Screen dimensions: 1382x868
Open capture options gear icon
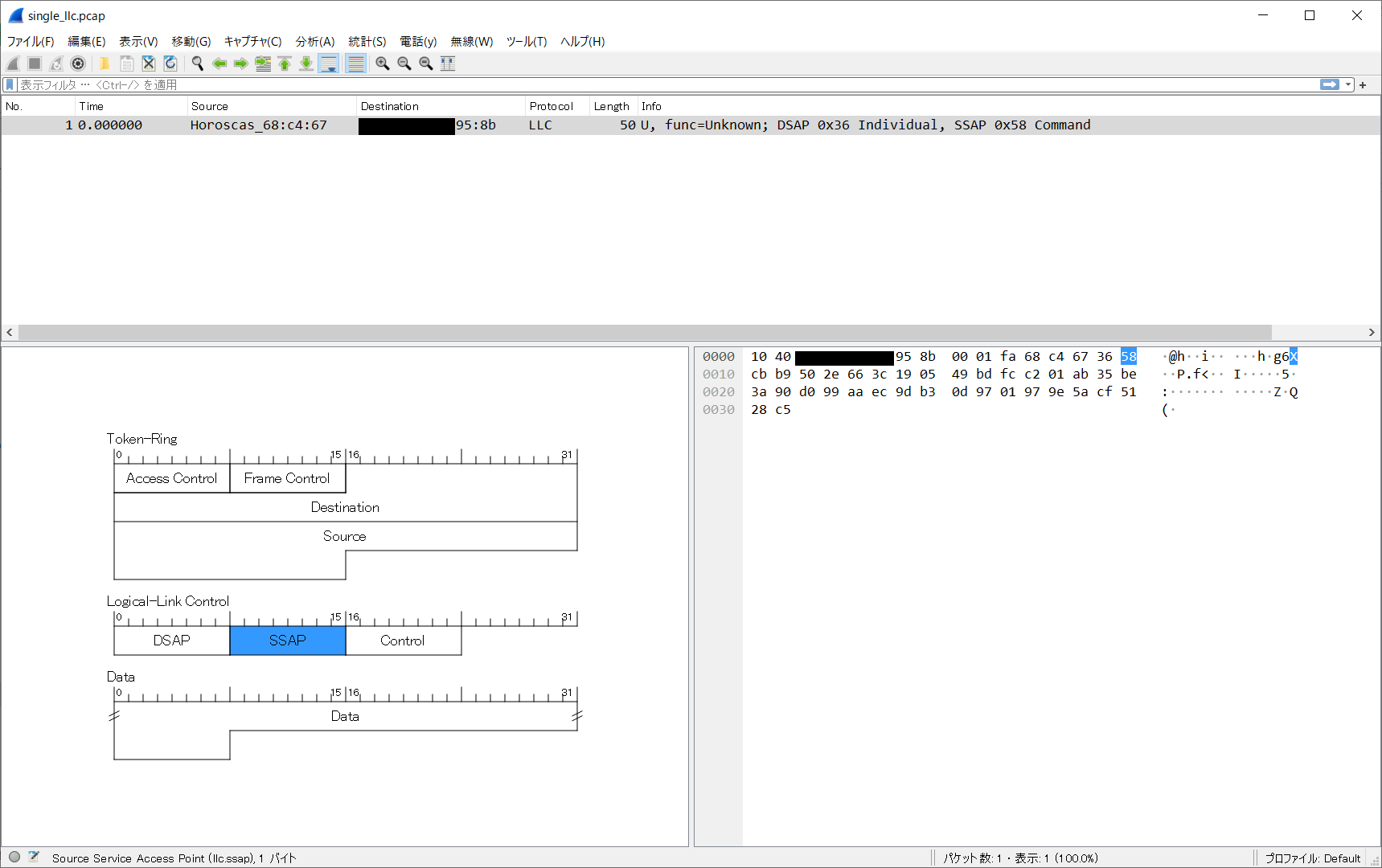(78, 63)
